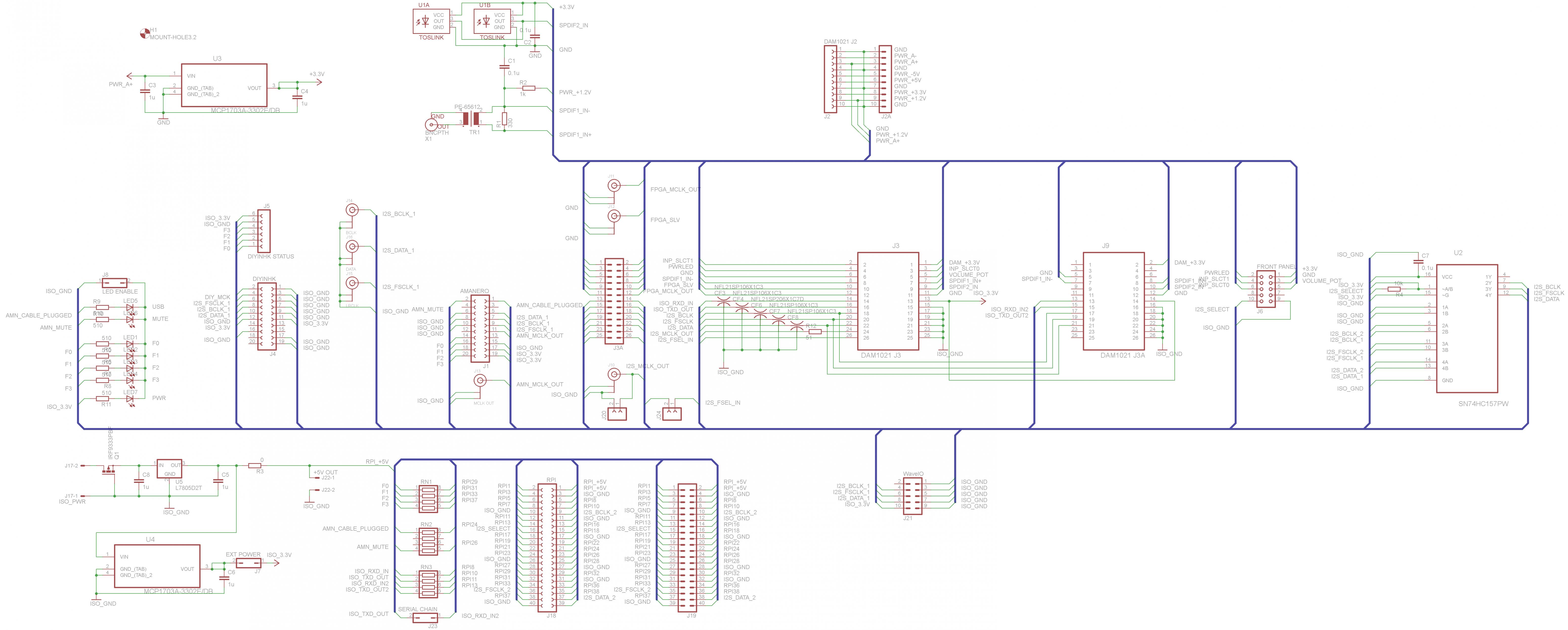Click the DAM1021 J2 label
Screen dimensions: 1568x630
(841, 42)
